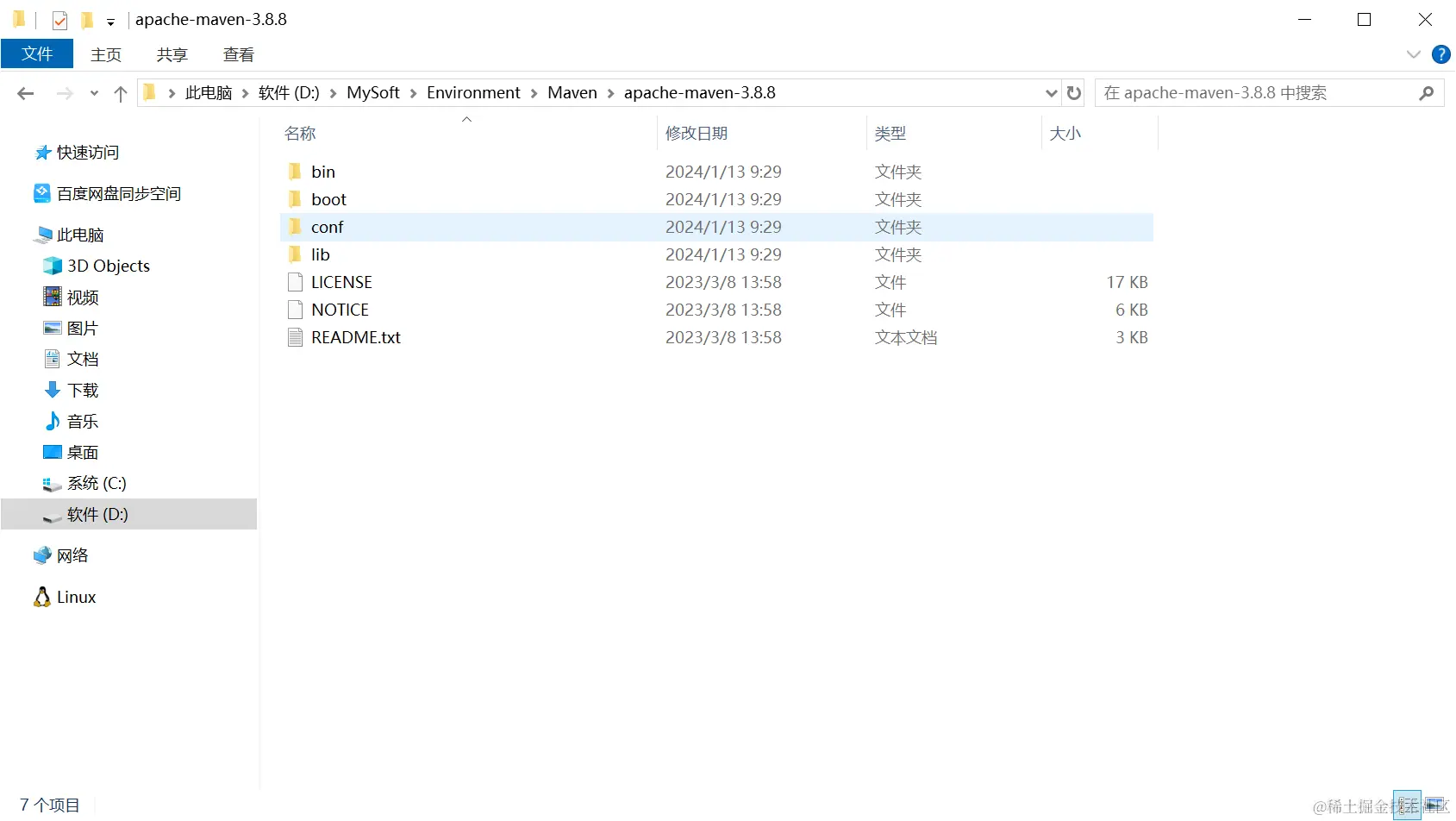Open 音乐 folder in navigation pane

pyautogui.click(x=83, y=422)
